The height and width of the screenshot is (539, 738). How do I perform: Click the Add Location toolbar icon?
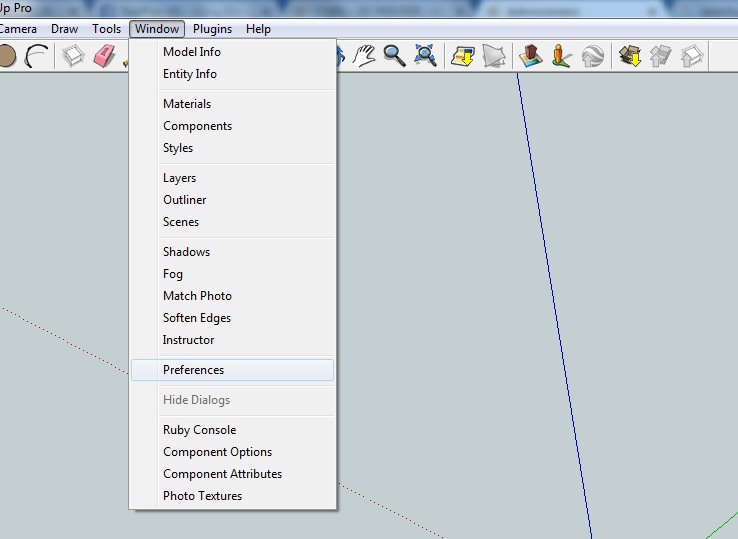pos(462,56)
